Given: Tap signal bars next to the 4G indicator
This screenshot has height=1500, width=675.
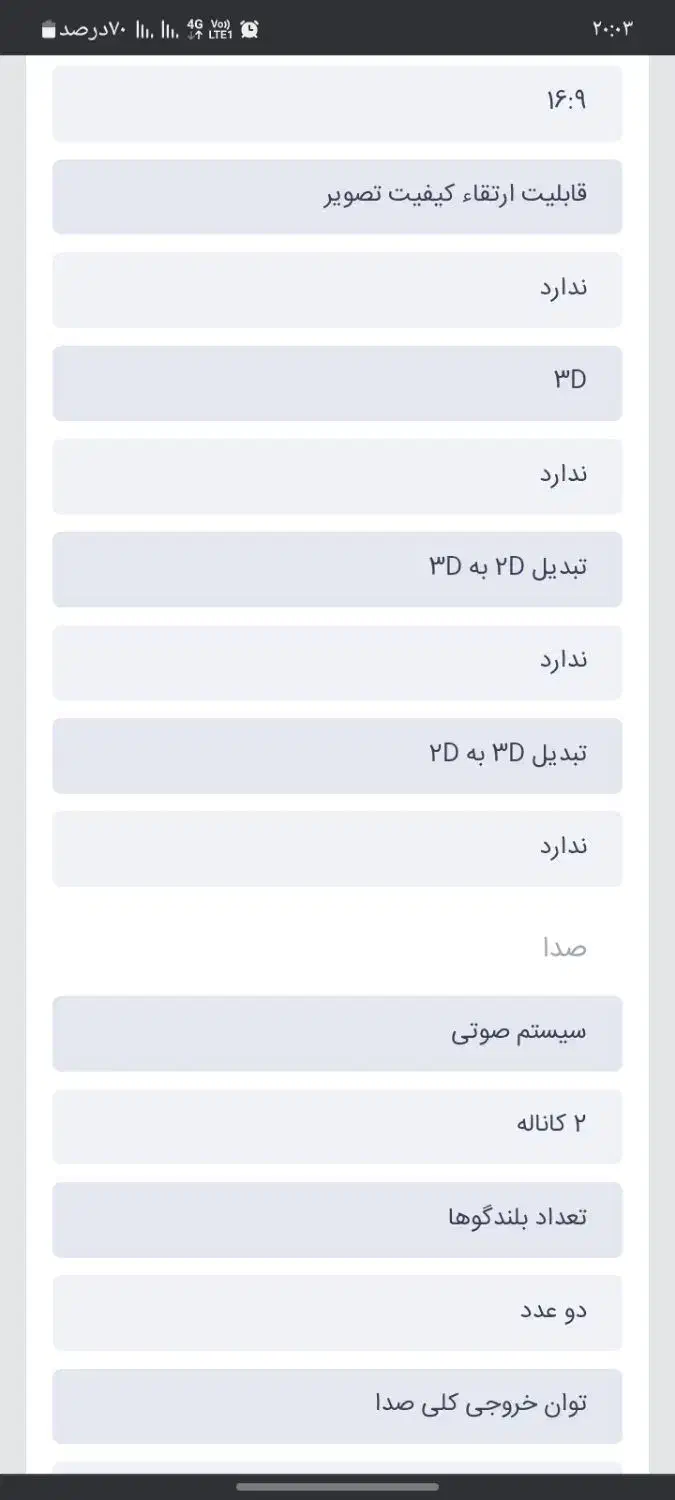Looking at the screenshot, I should pos(170,30).
